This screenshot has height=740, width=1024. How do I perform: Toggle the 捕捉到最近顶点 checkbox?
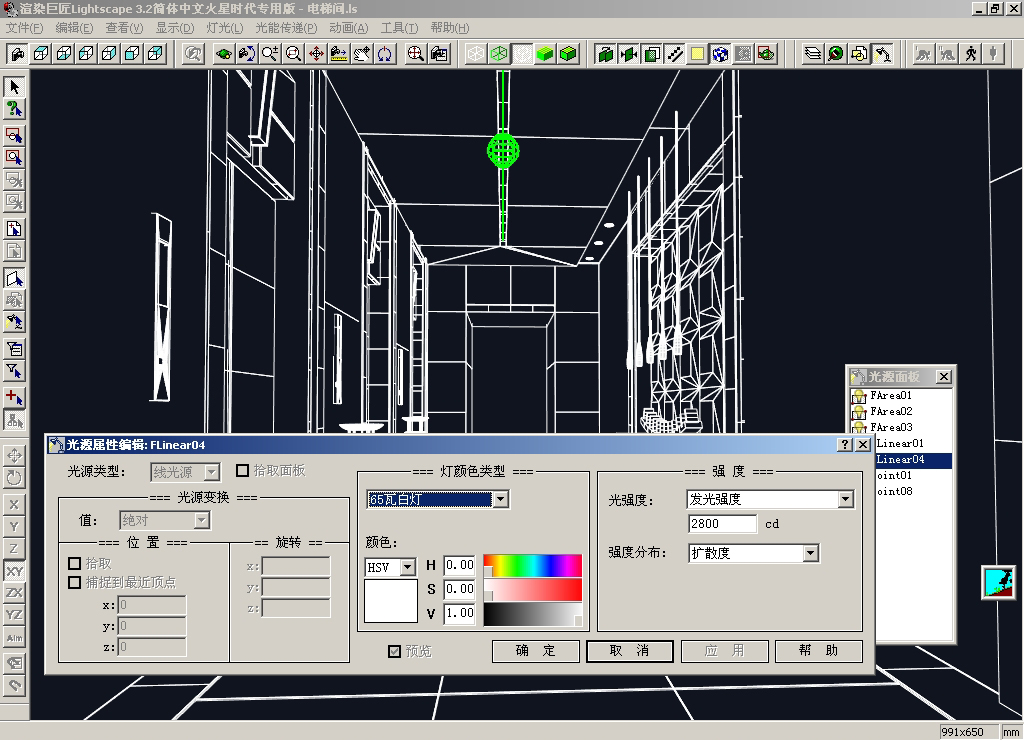coord(74,582)
